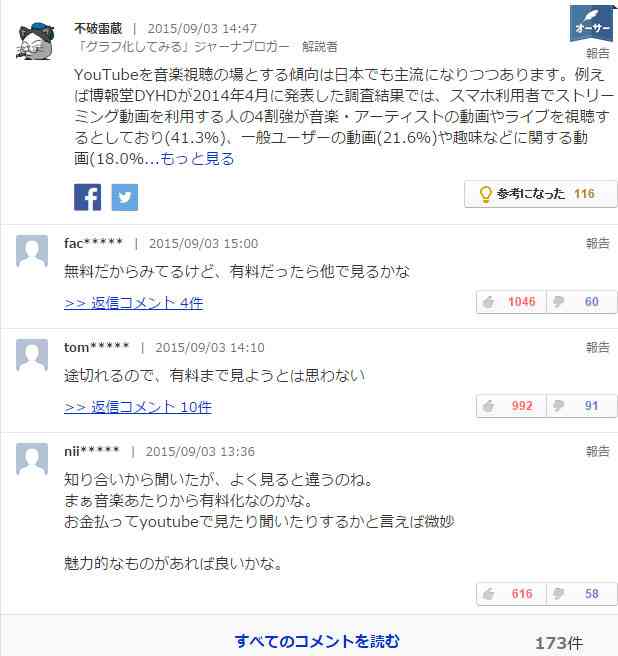Mark the author comment as 参考になった
The width and height of the screenshot is (618, 656).
[x=541, y=194]
